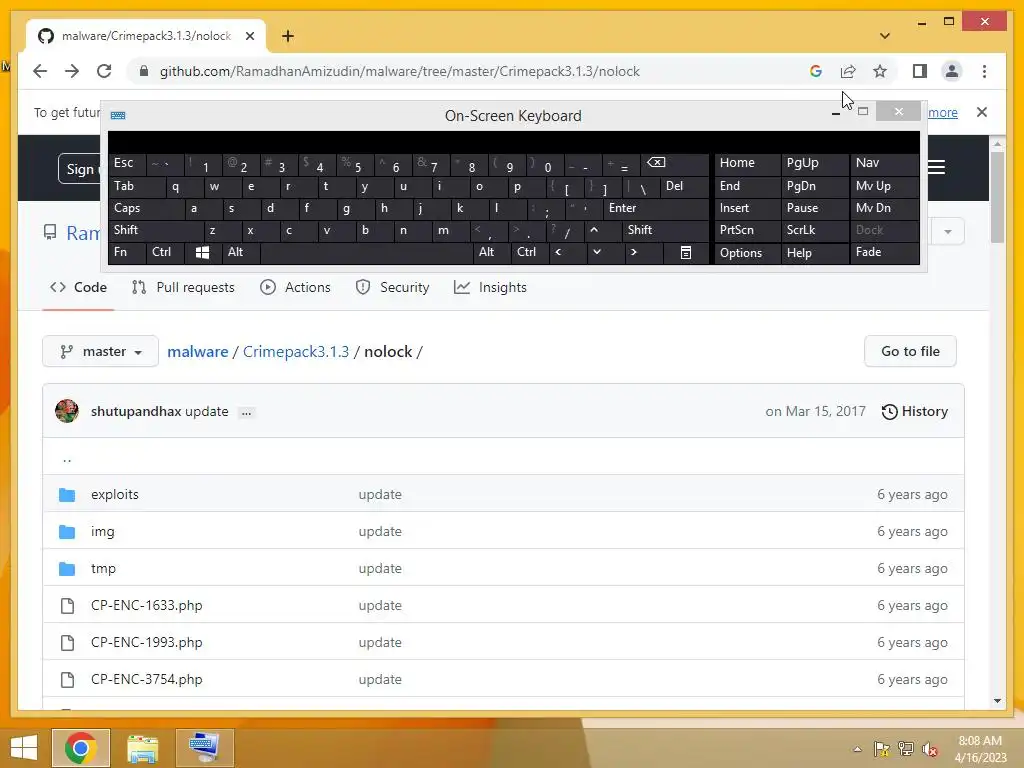Share this page icon
The width and height of the screenshot is (1024, 768).
pyautogui.click(x=848, y=71)
